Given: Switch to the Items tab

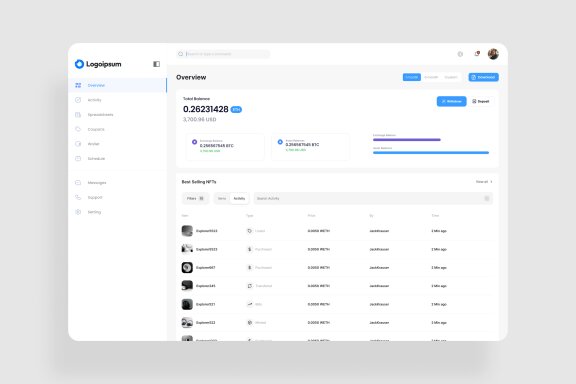Looking at the screenshot, I should point(222,198).
